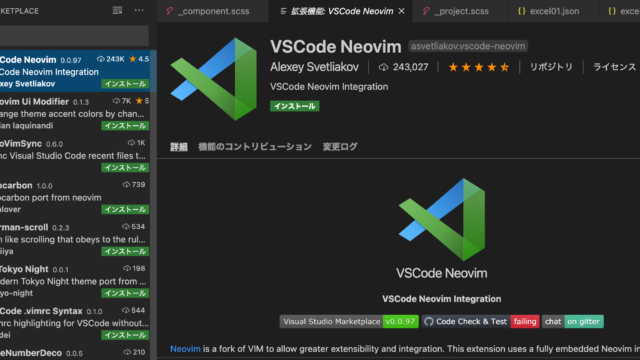Select the 変更ログ changelog tab
640x360 pixels.
click(x=340, y=147)
